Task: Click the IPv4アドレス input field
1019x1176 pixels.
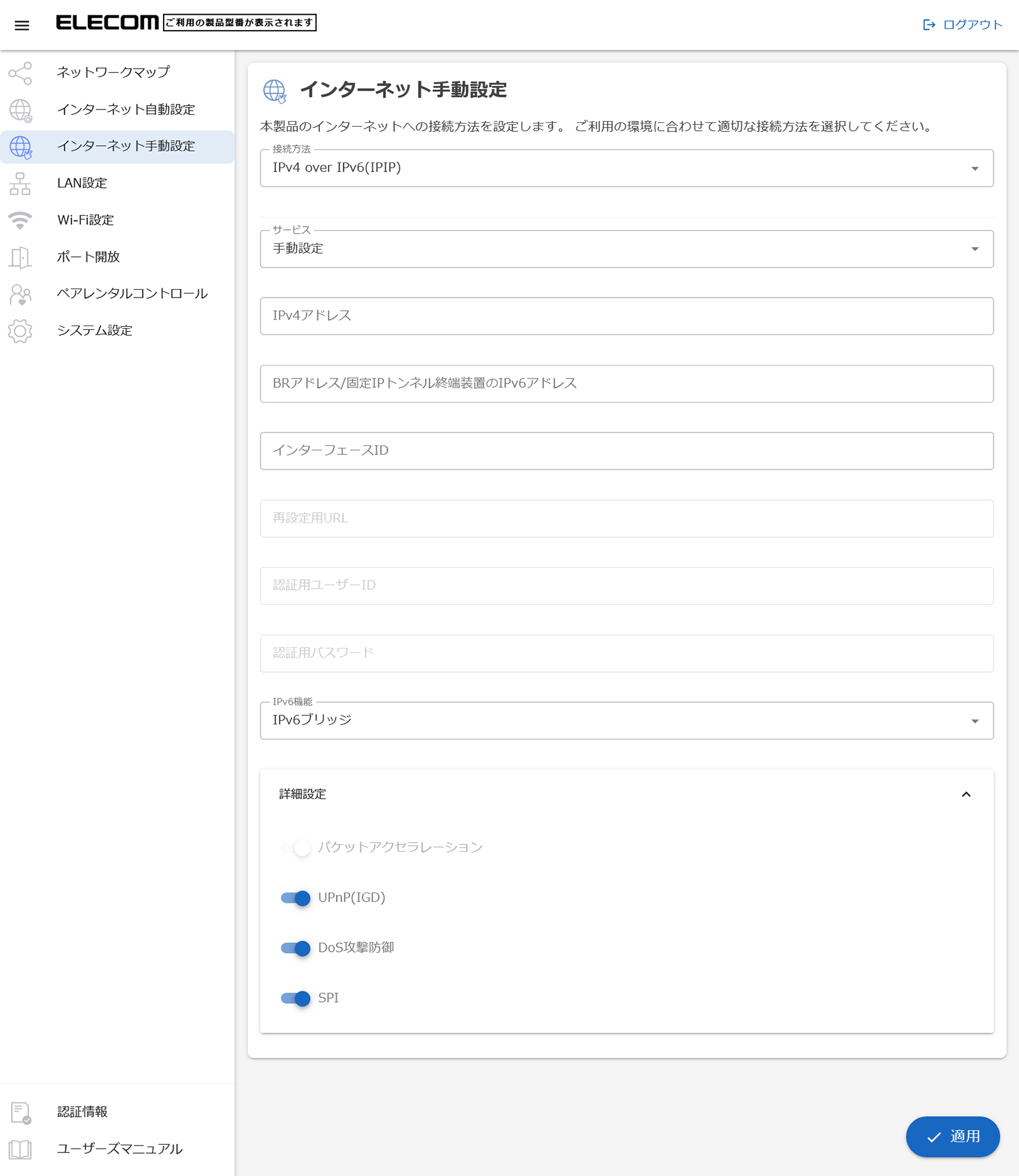Action: pos(626,316)
